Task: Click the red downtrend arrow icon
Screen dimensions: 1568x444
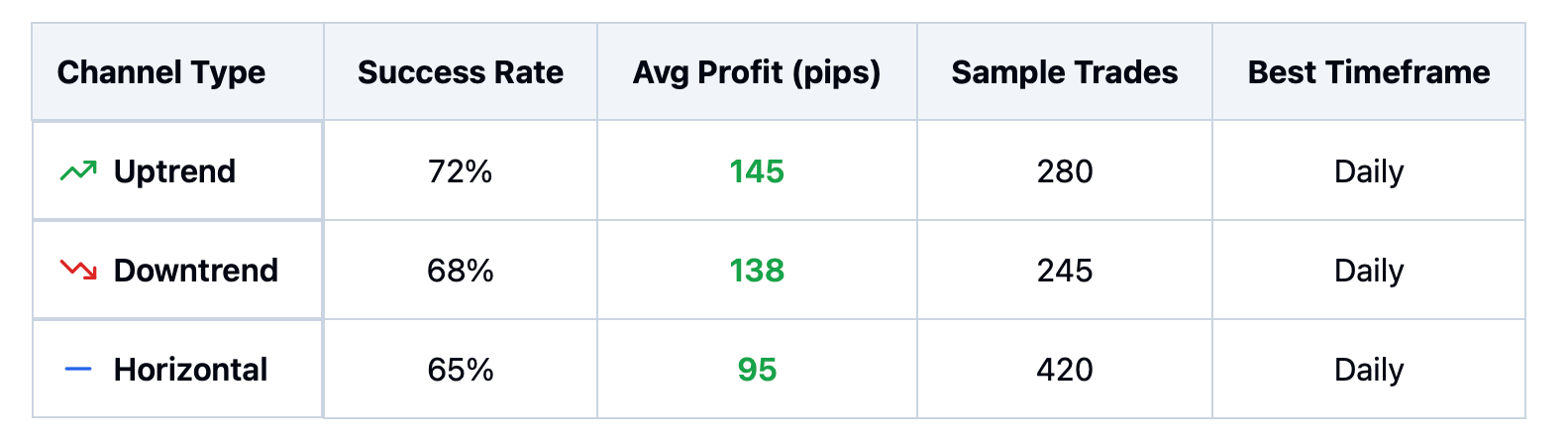Action: tap(78, 271)
